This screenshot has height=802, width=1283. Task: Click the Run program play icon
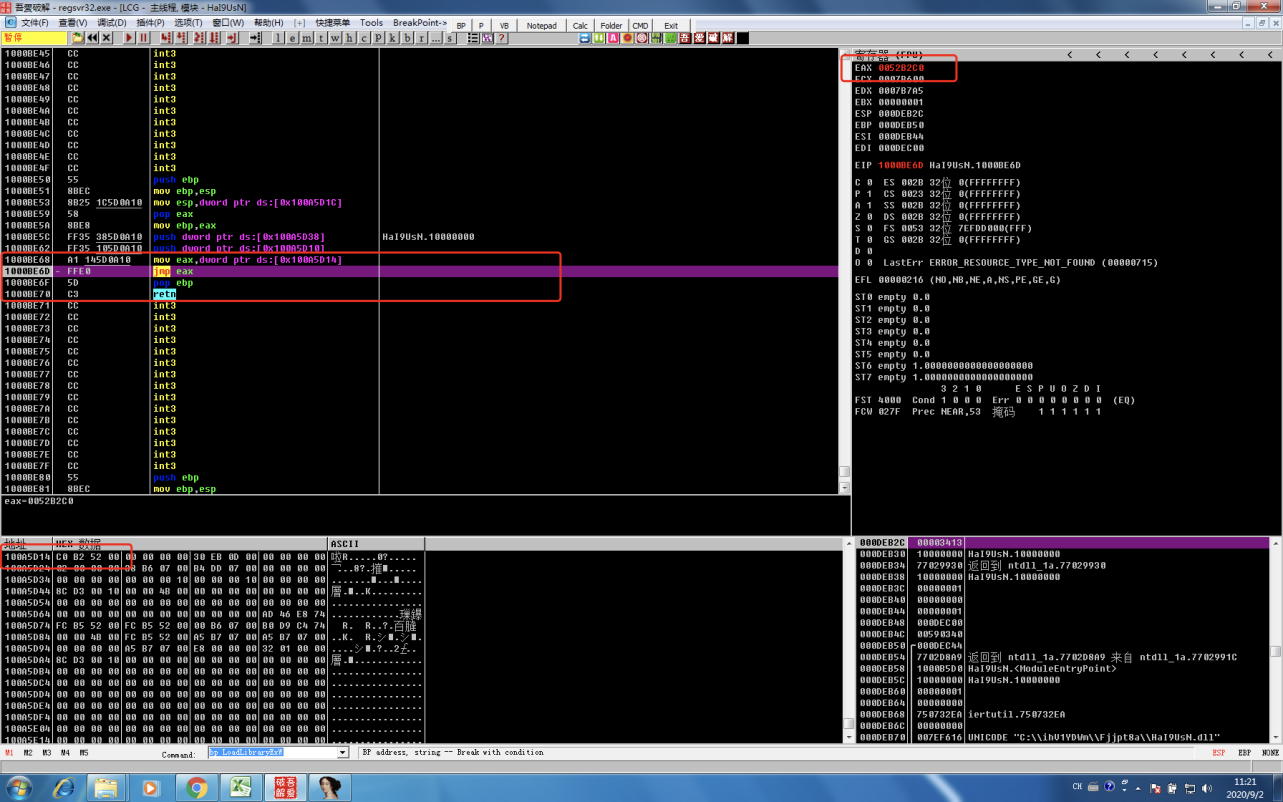[129, 38]
